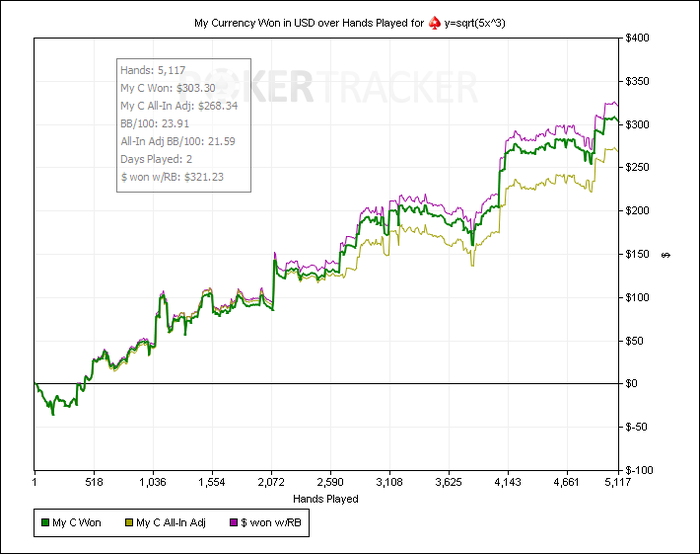Click the 4,661 x-axis tick label

(x=567, y=482)
